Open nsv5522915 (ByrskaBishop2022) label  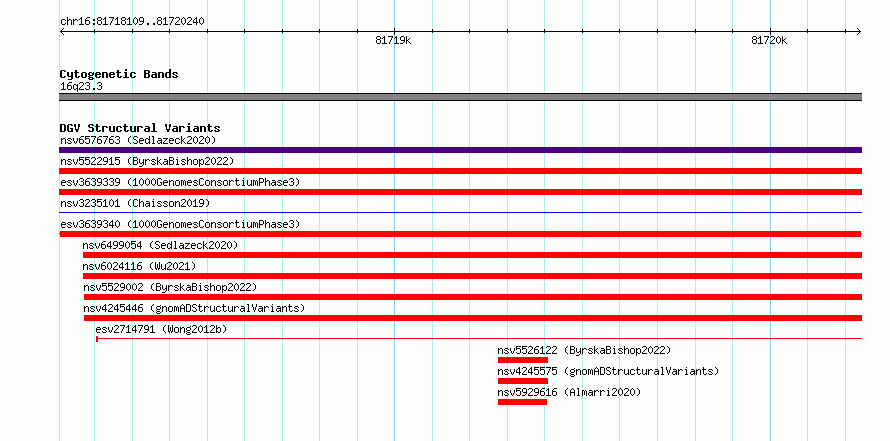pyautogui.click(x=147, y=161)
